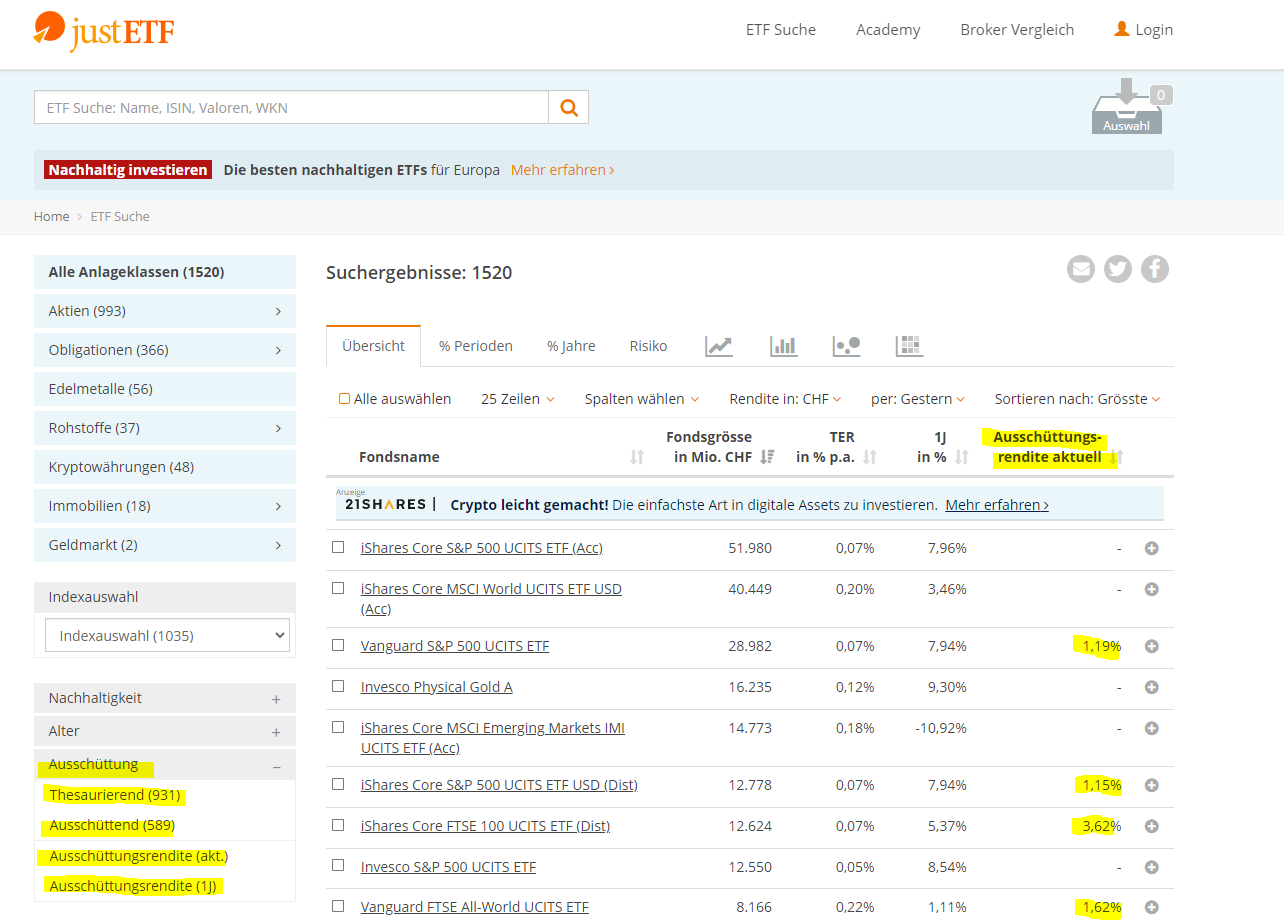Click the Login user icon

coord(1122,29)
